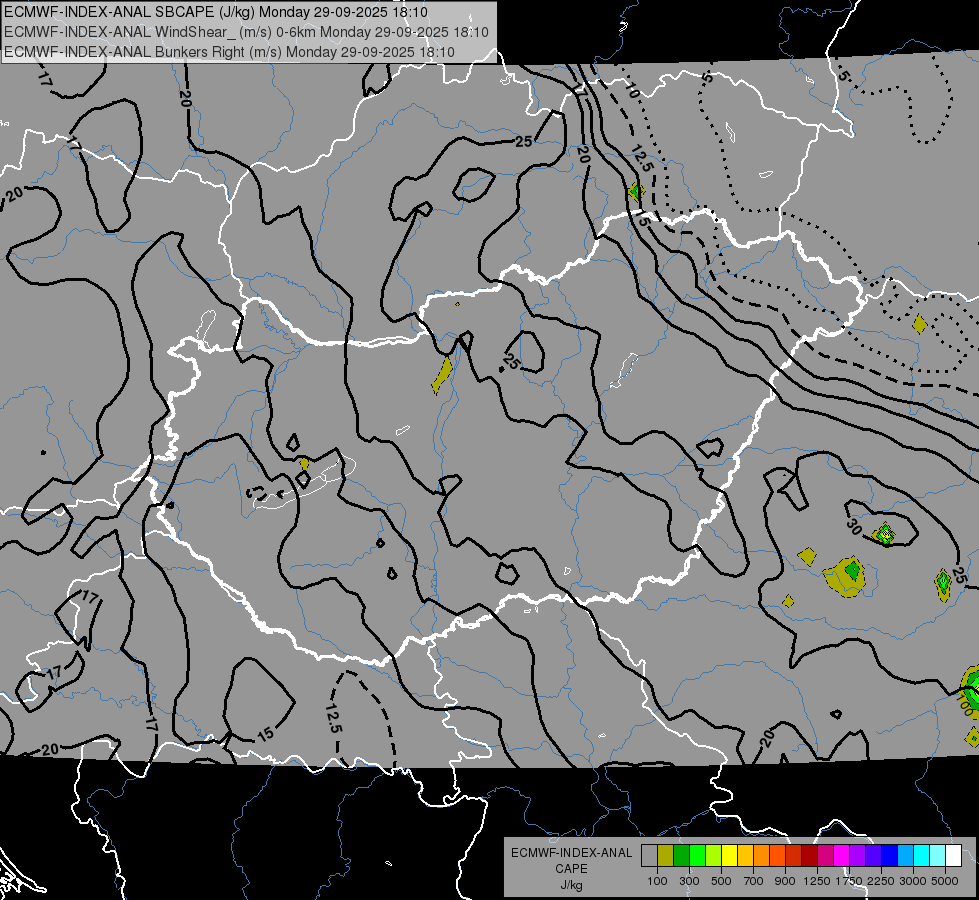Click the pure yellow legend swatch
The image size is (979, 900).
[729, 856]
